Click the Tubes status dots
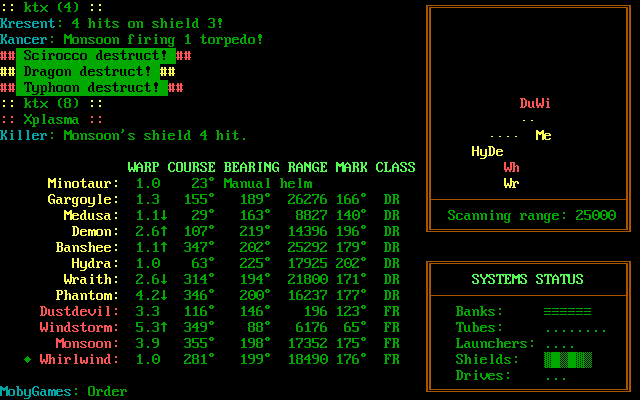This screenshot has width=640, height=400. point(575,327)
